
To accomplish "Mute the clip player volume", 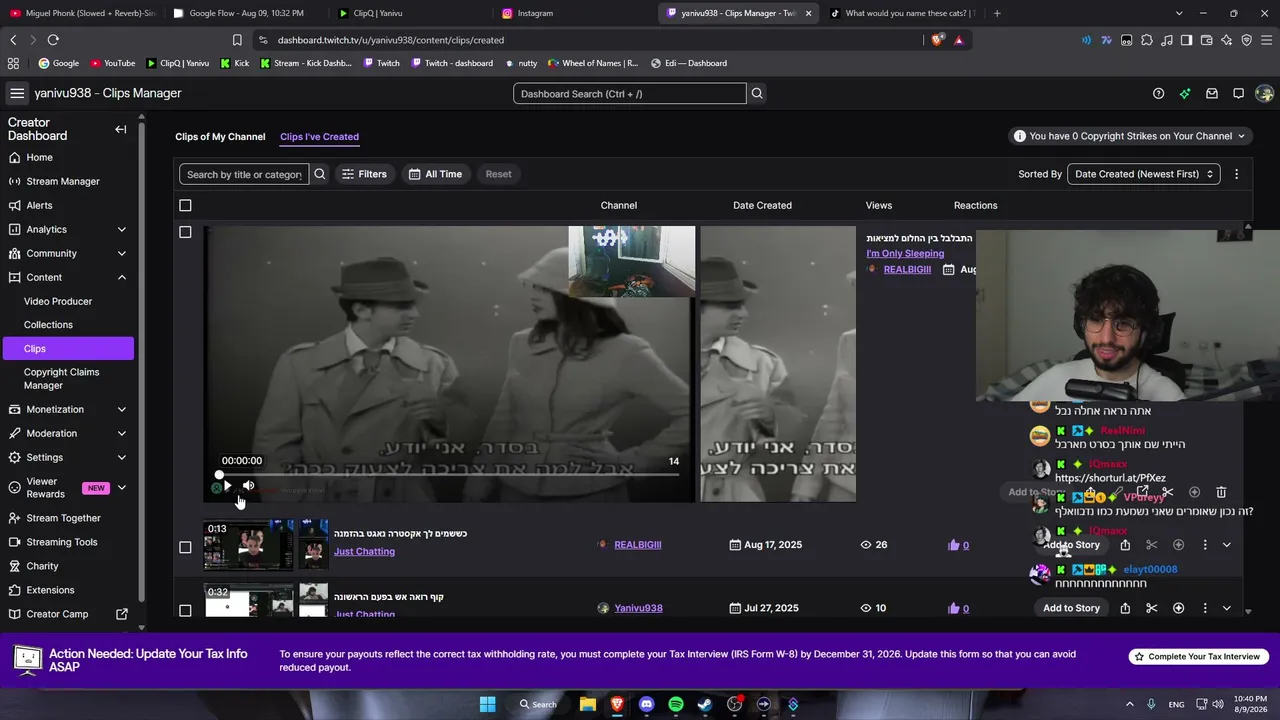I will point(249,486).
